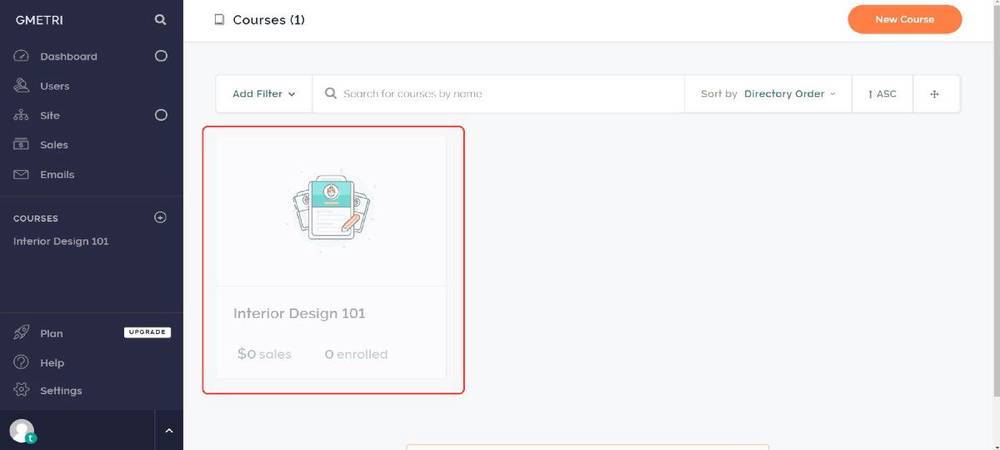The image size is (1000, 450).
Task: Click the $0 sales figure on course card
Action: [x=264, y=354]
